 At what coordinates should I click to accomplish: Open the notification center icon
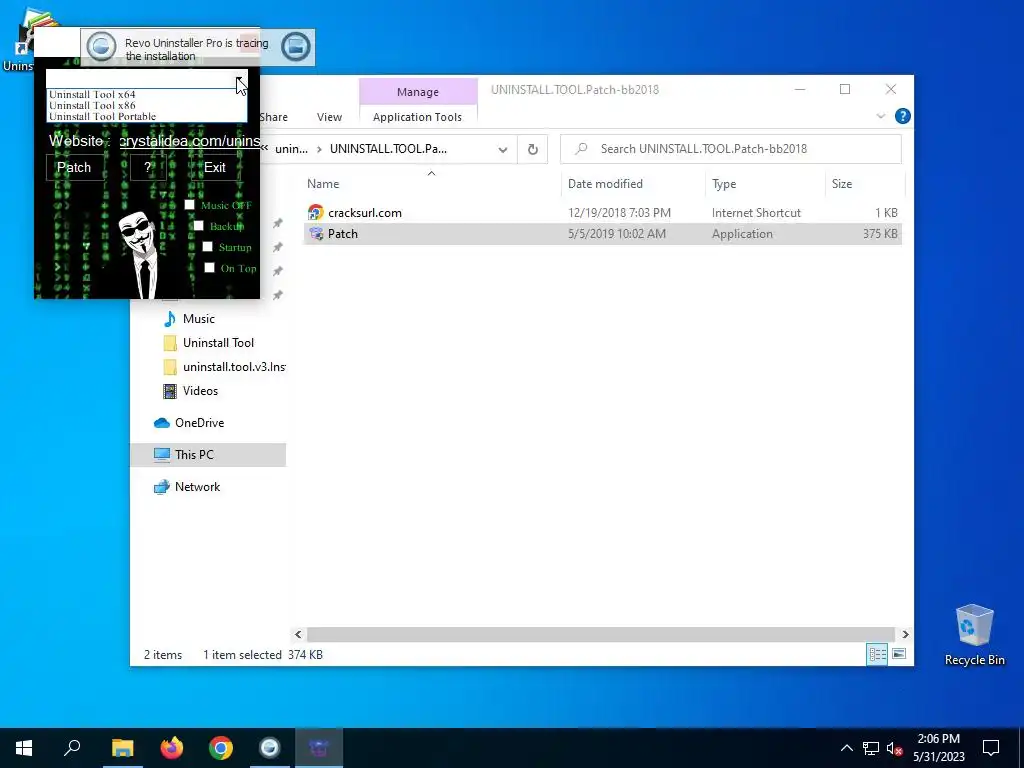click(x=991, y=748)
